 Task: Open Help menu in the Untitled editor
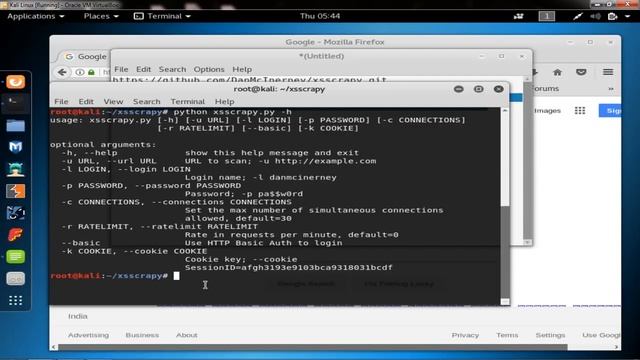[x=242, y=69]
